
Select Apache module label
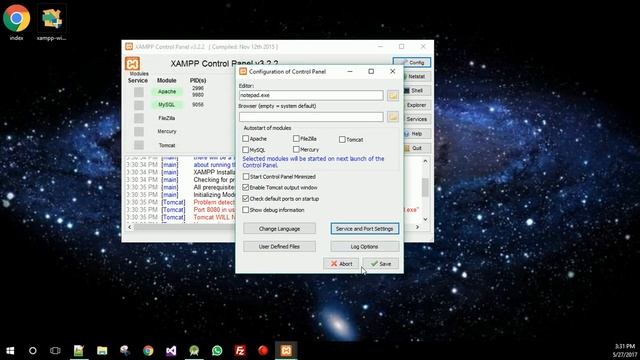[167, 92]
